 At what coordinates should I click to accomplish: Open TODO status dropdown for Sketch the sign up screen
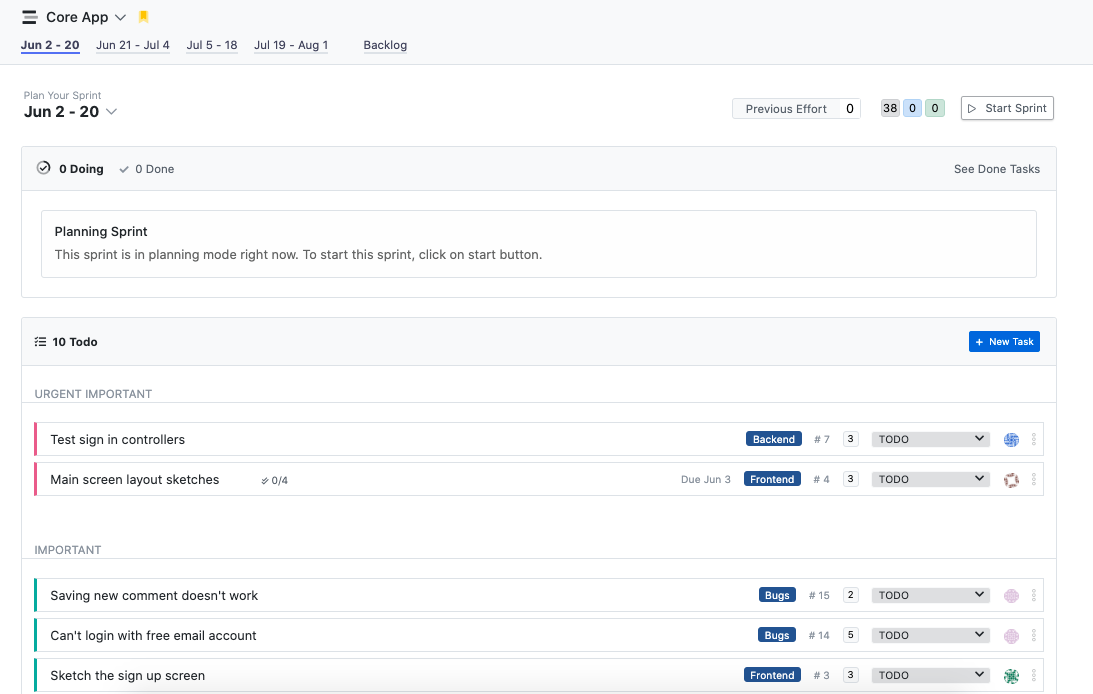(x=931, y=674)
